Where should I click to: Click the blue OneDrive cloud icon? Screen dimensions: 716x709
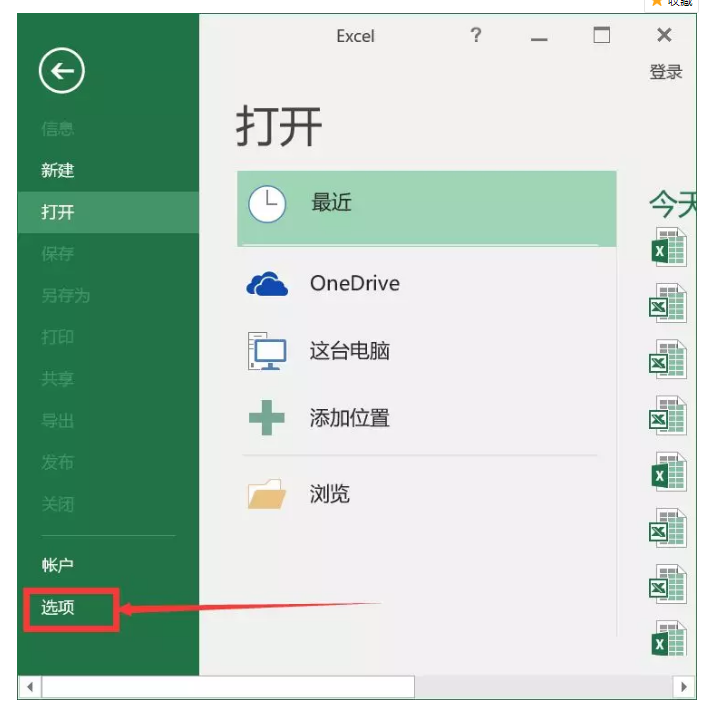pos(267,284)
